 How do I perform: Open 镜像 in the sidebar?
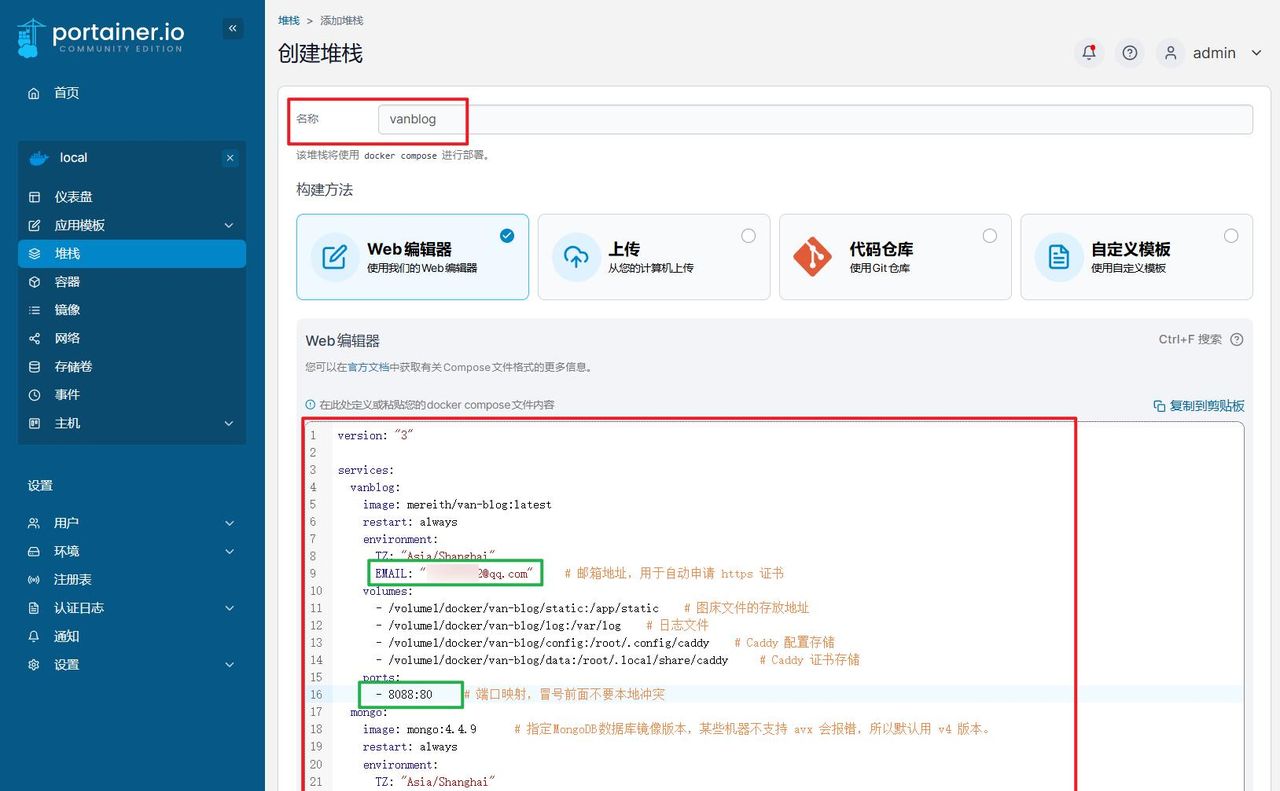132,310
